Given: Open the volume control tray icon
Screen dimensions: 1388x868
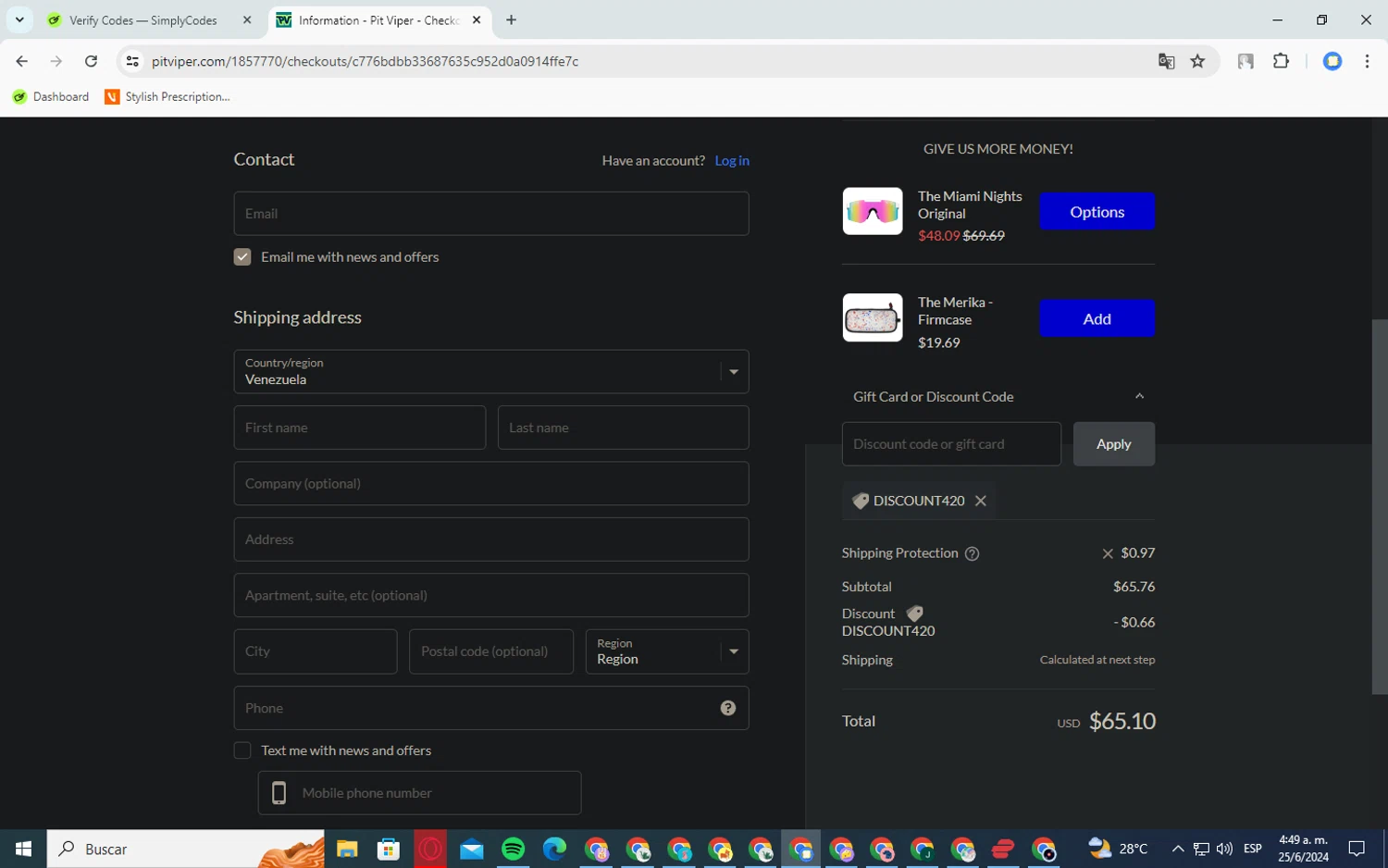Looking at the screenshot, I should [x=1224, y=849].
